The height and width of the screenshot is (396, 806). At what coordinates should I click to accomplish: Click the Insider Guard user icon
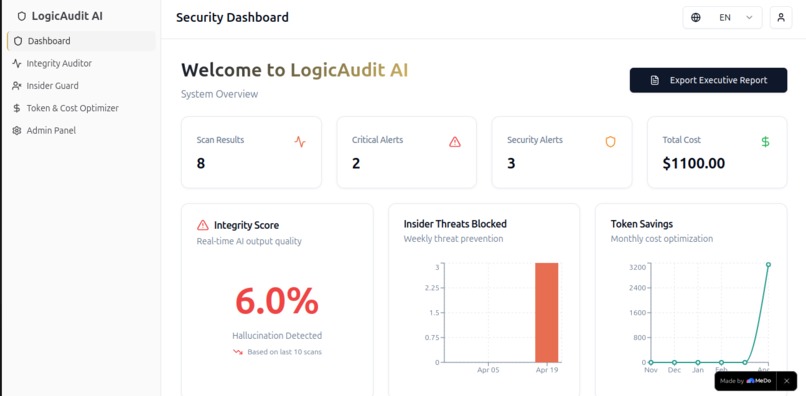coord(17,86)
